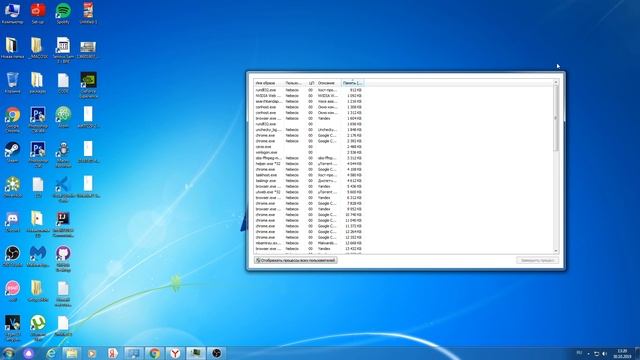Select the csrss.exe process row
Screen dimensions: 640x360
point(308,147)
